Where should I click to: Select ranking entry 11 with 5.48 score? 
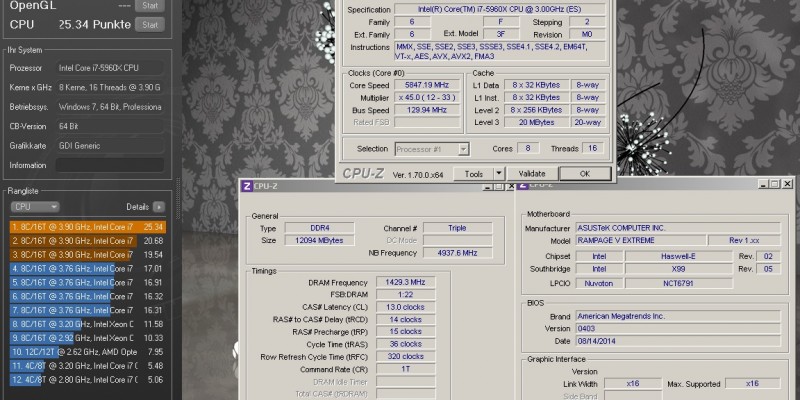tap(87, 366)
